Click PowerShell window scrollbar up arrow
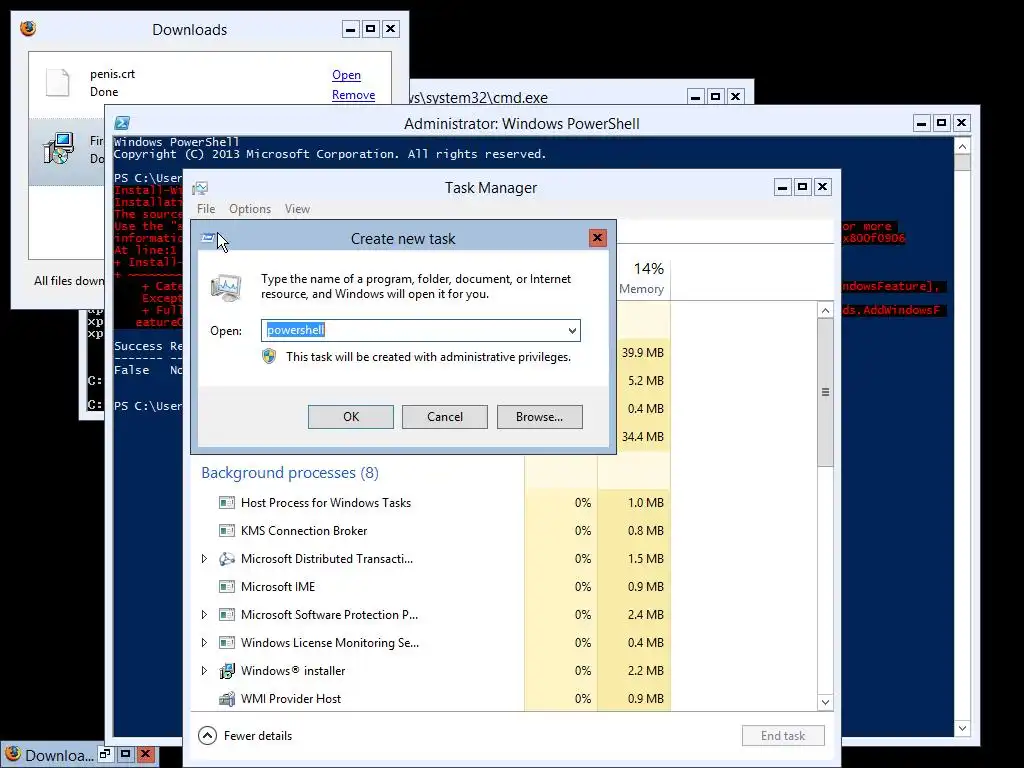 tap(963, 146)
